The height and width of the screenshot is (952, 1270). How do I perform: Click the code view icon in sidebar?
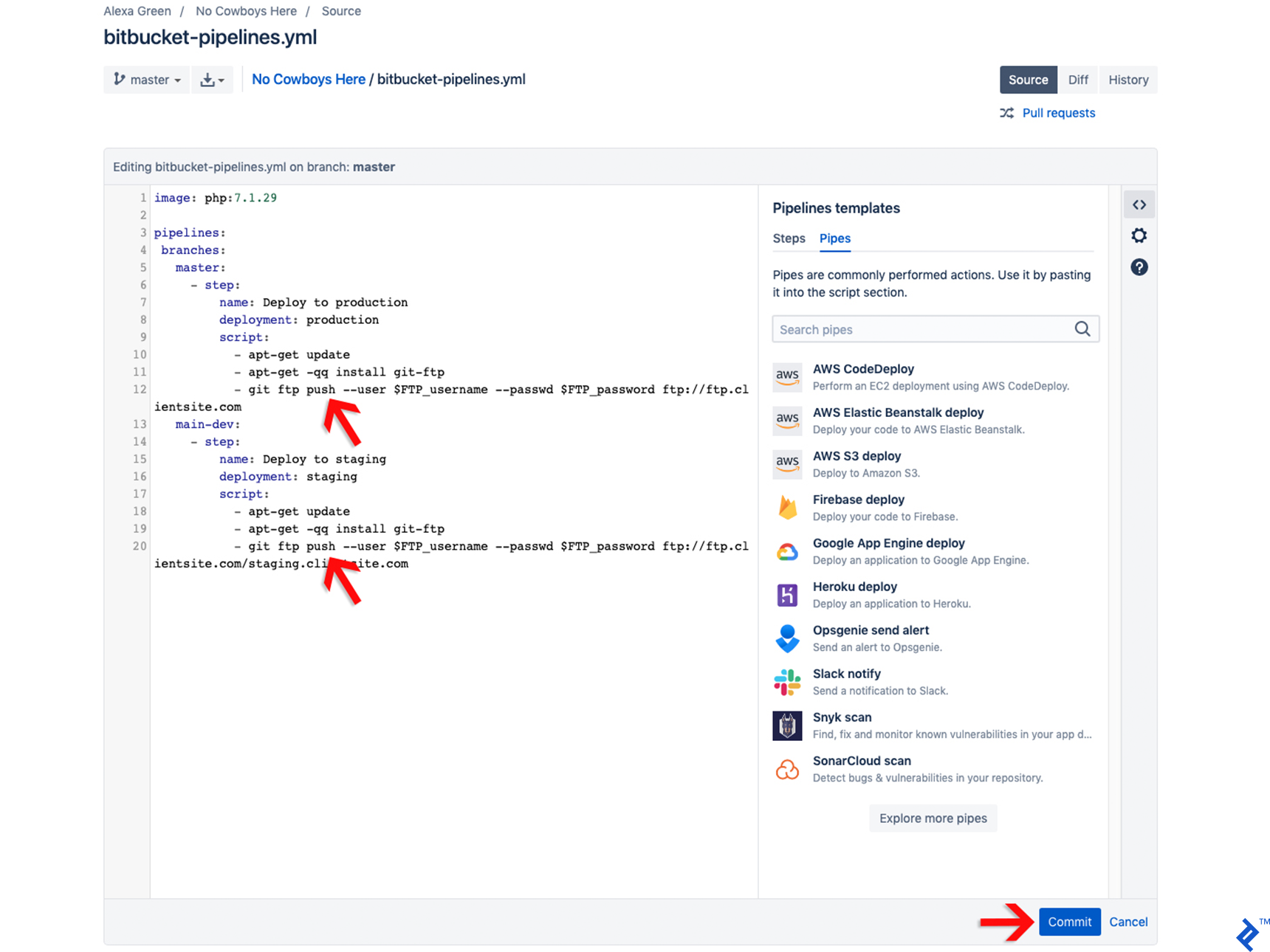point(1139,205)
